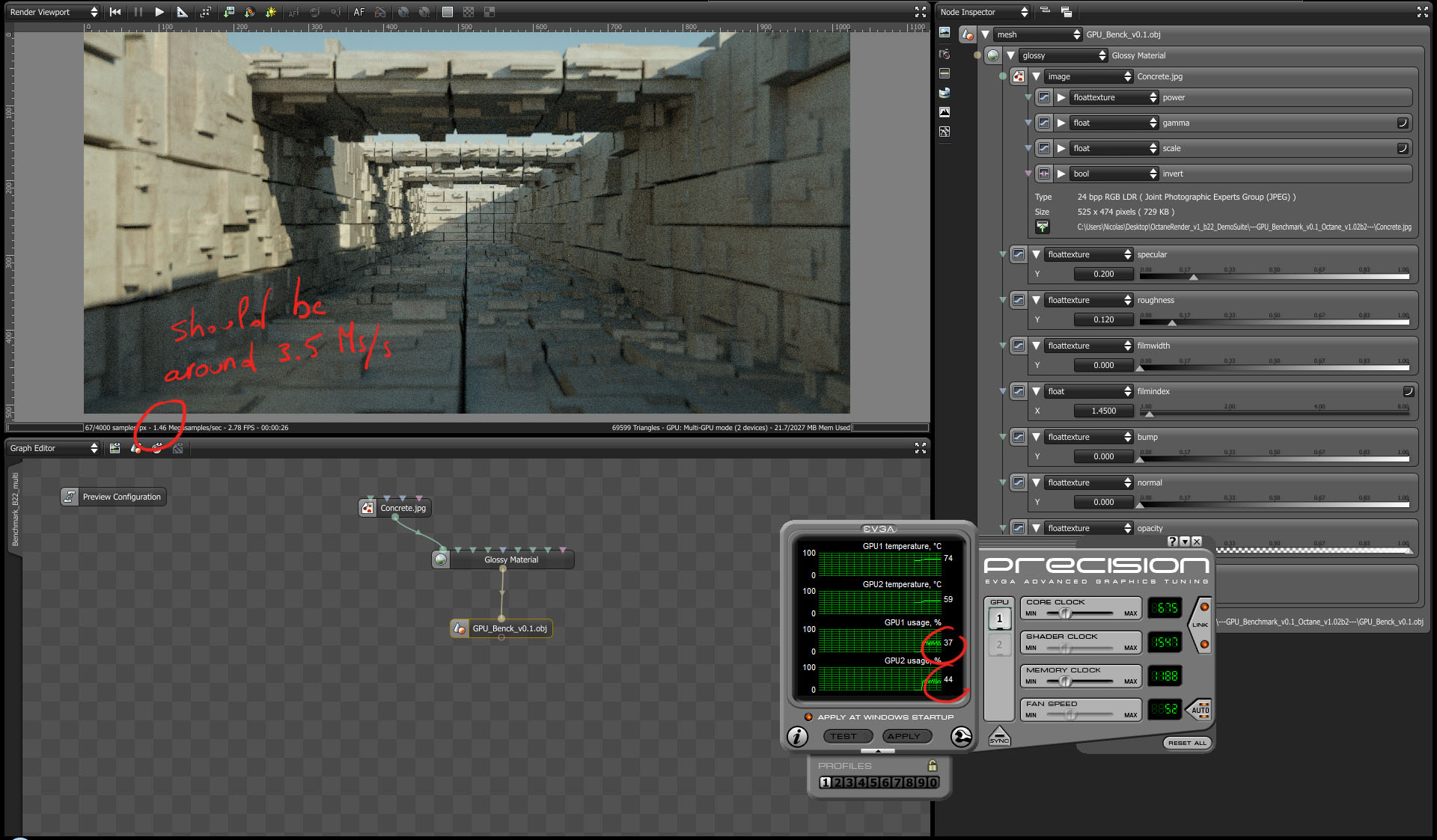Screen dimensions: 1437x840
Task: Open the EVGA info icon
Action: point(798,737)
